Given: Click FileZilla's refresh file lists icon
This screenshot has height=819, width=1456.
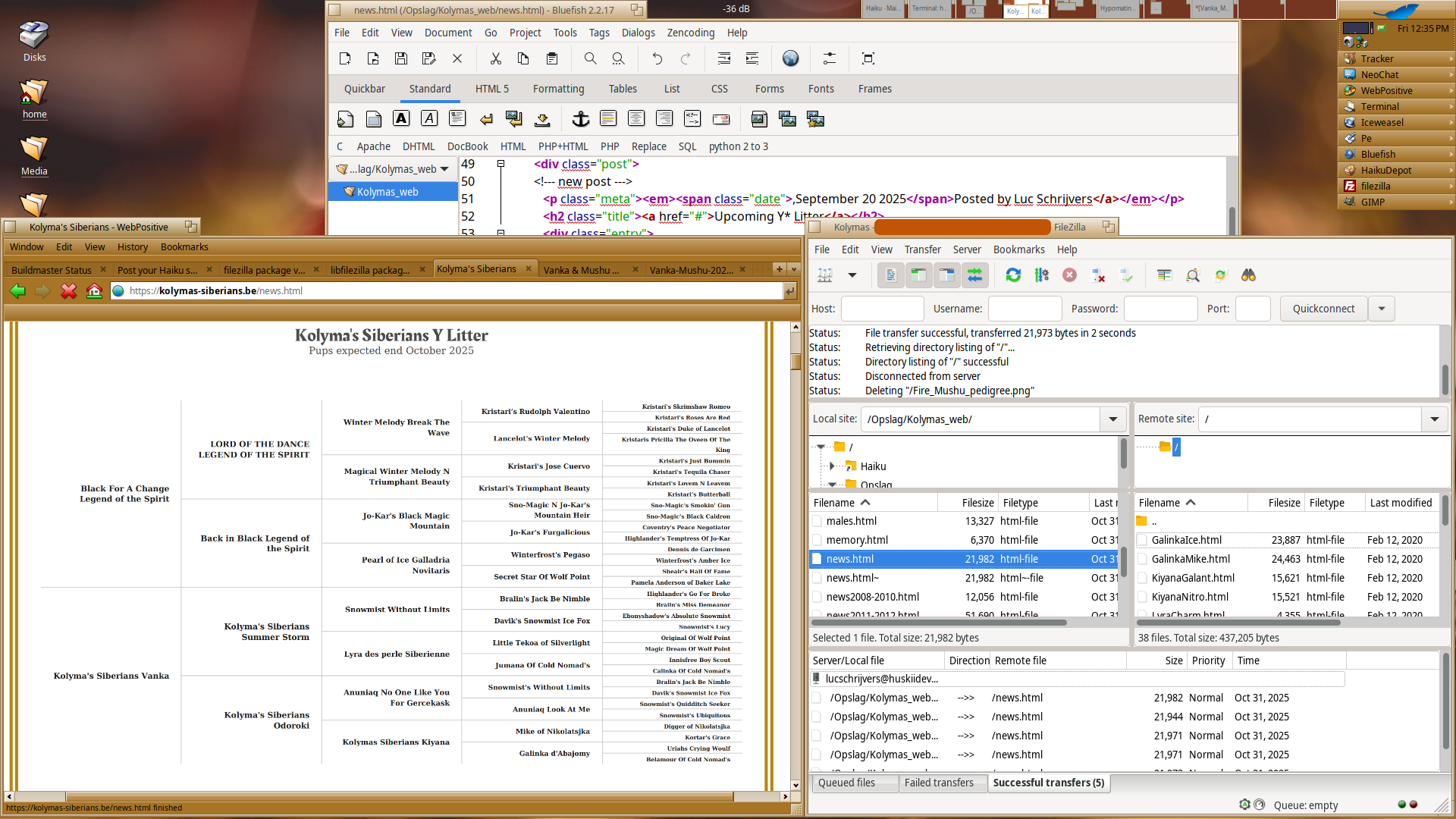Looking at the screenshot, I should click(1013, 275).
